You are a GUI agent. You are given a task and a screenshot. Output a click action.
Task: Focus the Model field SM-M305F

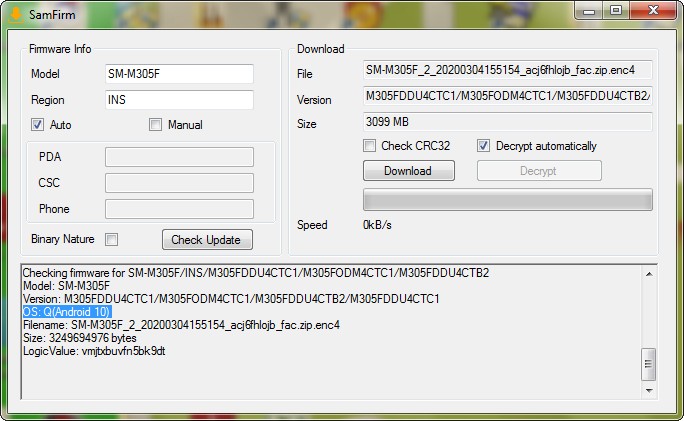point(179,74)
